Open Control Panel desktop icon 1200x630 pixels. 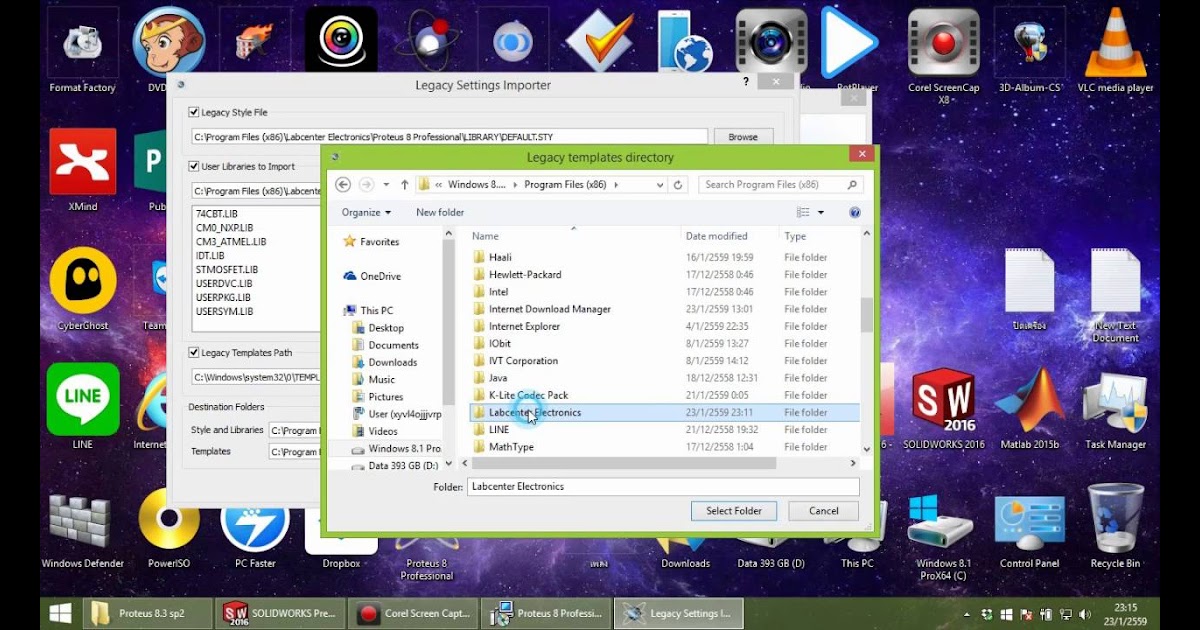1029,530
